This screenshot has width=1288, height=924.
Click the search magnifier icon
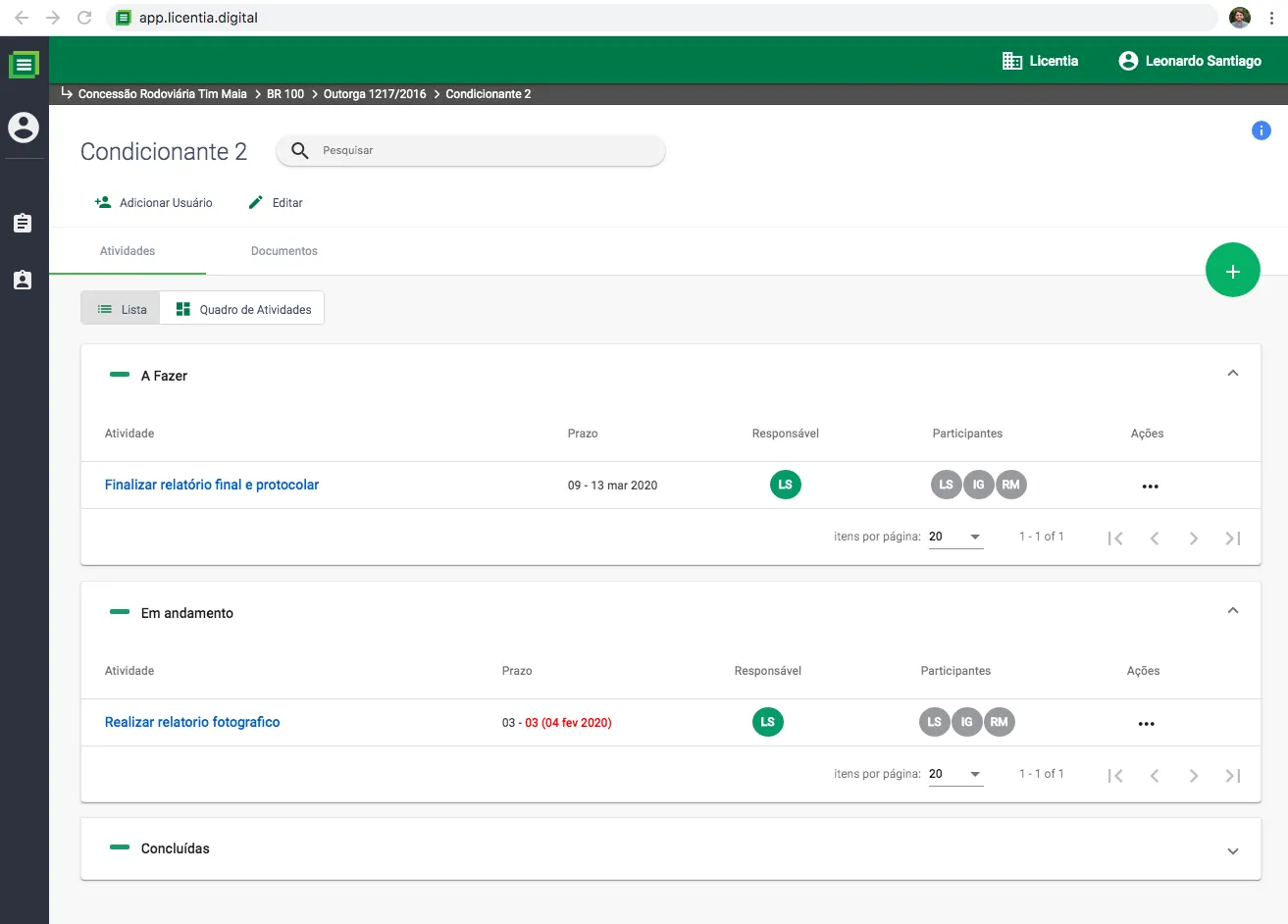point(300,150)
